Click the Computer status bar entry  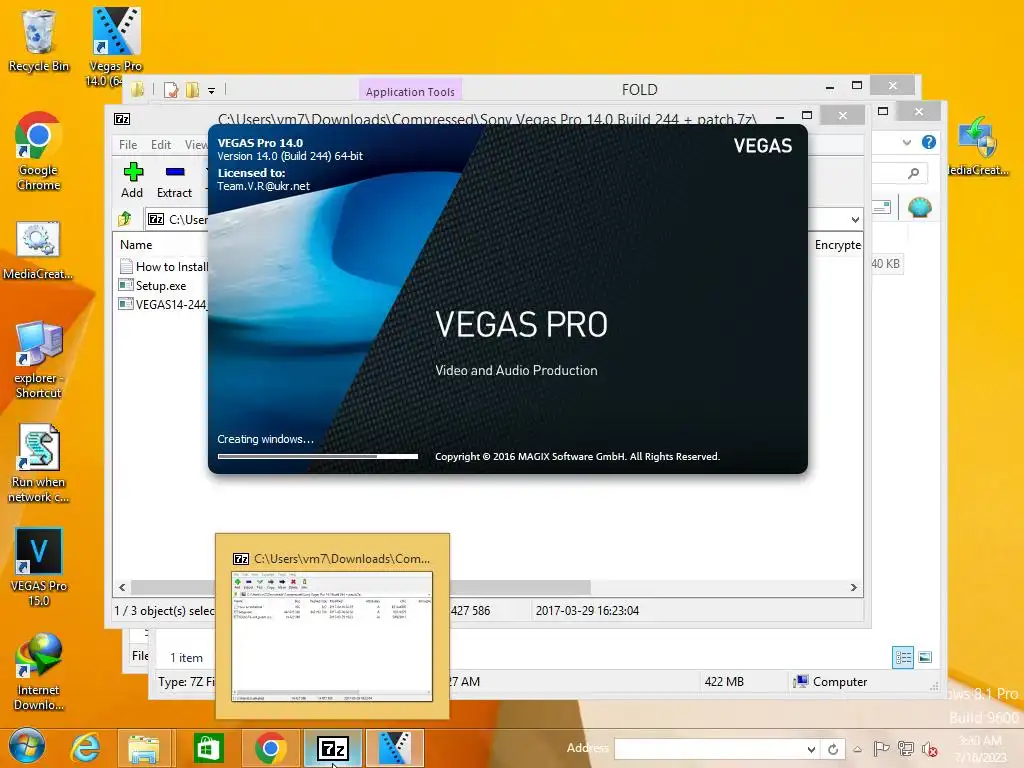830,682
